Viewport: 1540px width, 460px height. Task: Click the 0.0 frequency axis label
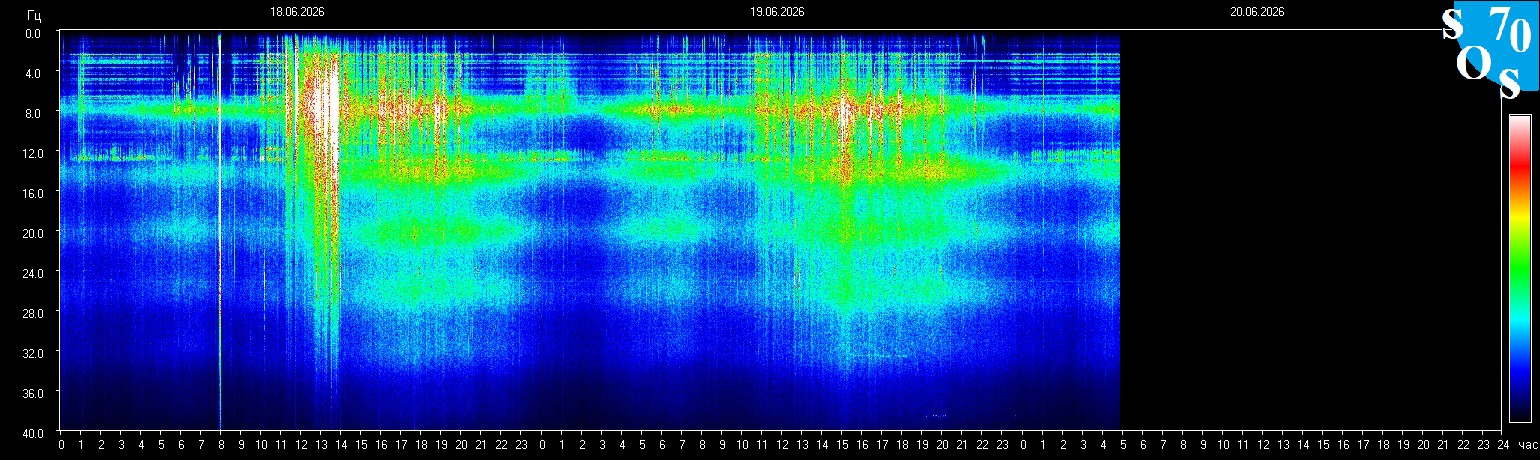click(x=34, y=33)
